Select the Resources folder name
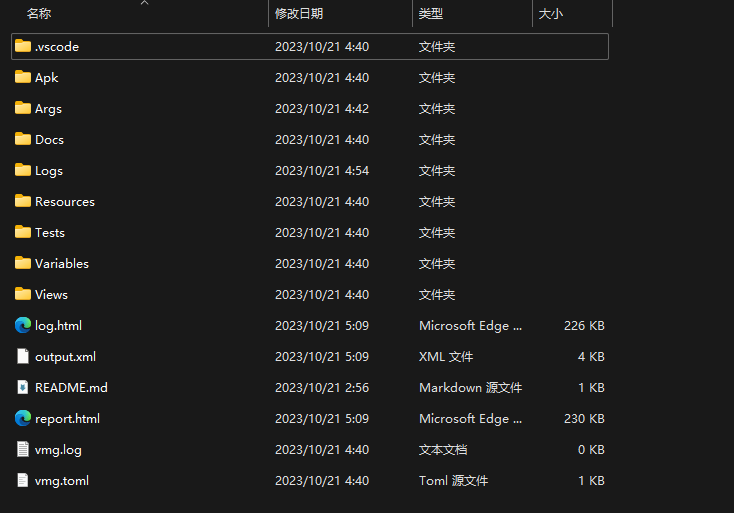The width and height of the screenshot is (734, 513). coord(65,202)
